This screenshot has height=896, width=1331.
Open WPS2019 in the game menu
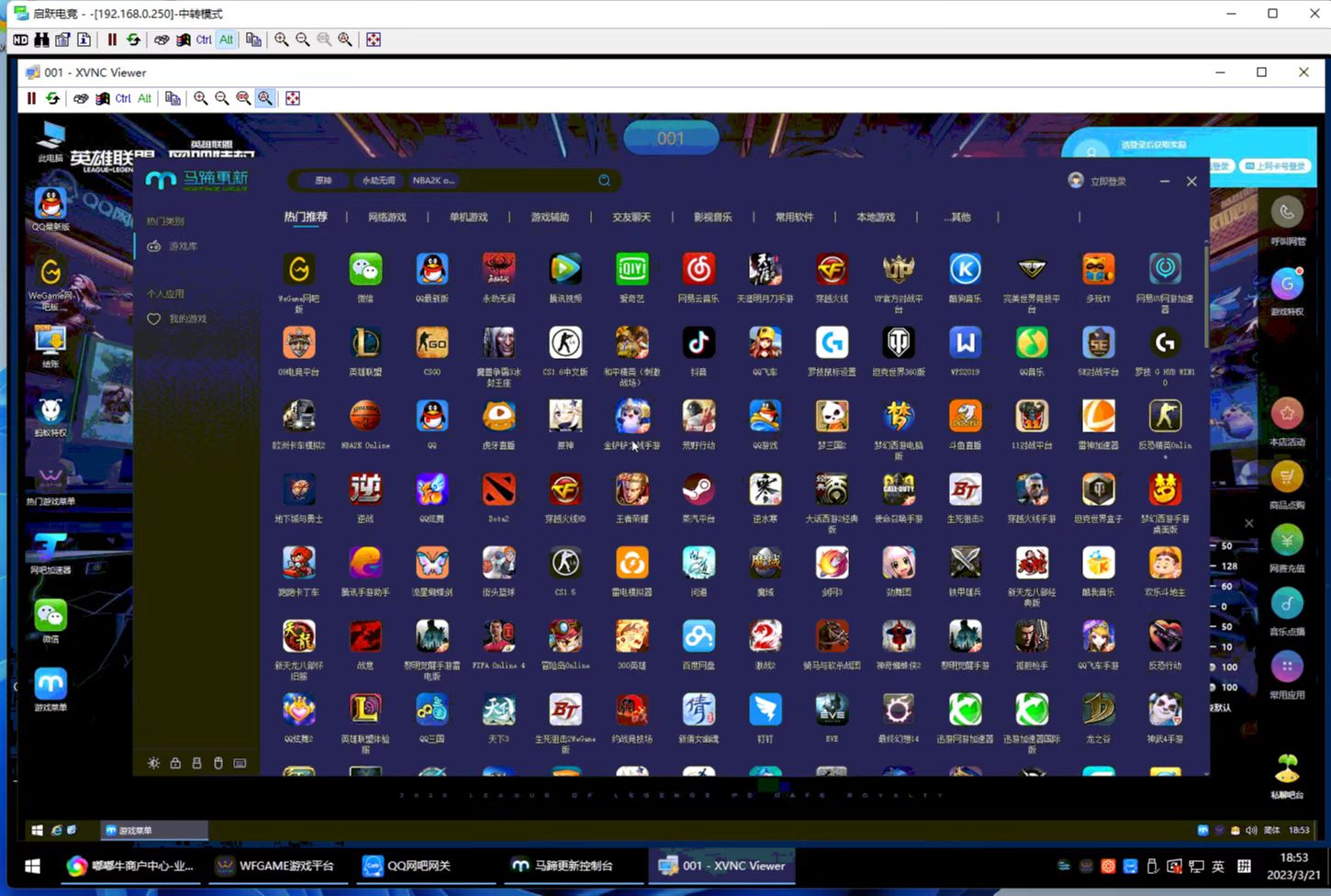[965, 343]
